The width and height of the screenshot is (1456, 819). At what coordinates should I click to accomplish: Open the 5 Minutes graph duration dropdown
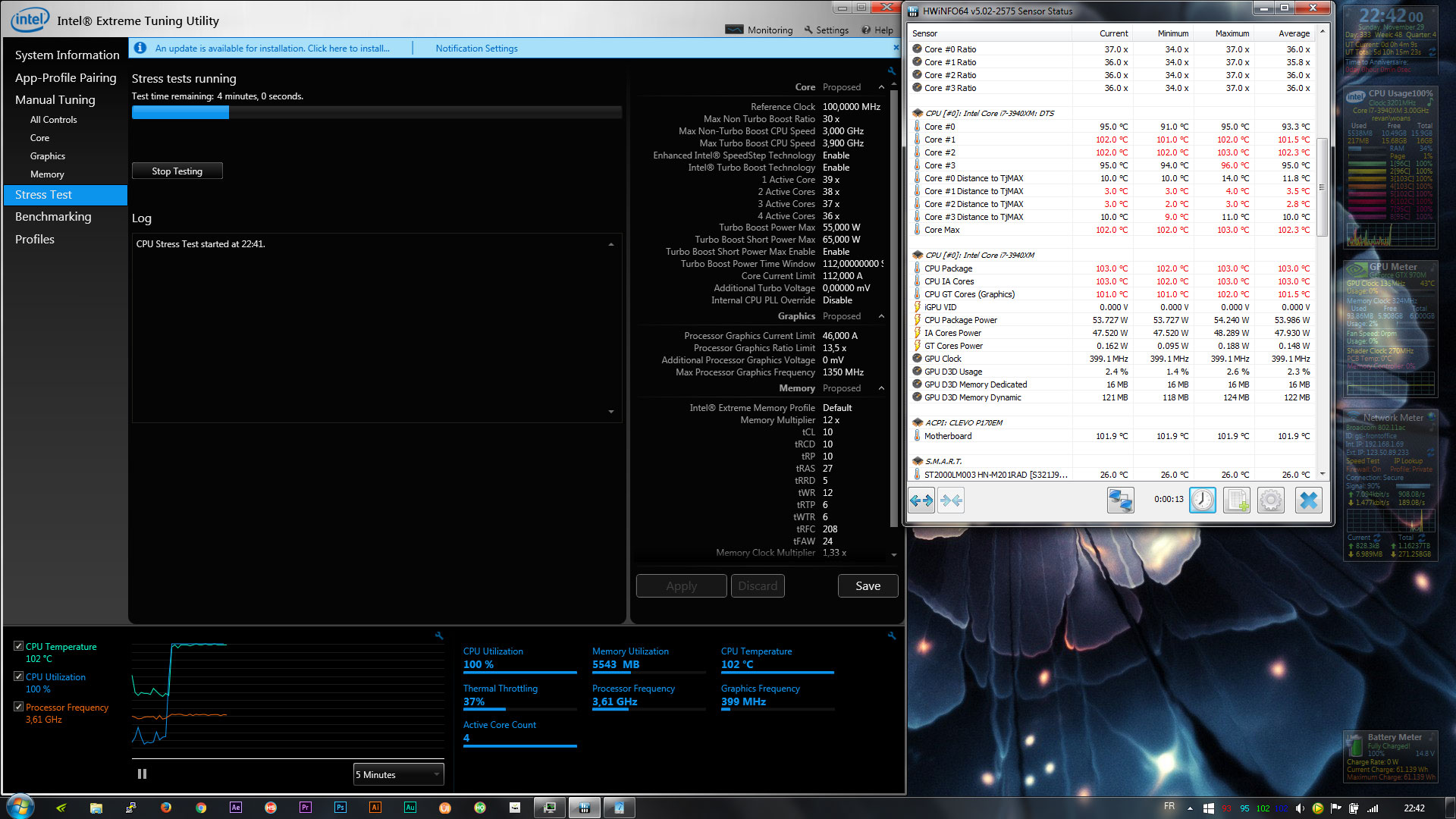pos(399,774)
